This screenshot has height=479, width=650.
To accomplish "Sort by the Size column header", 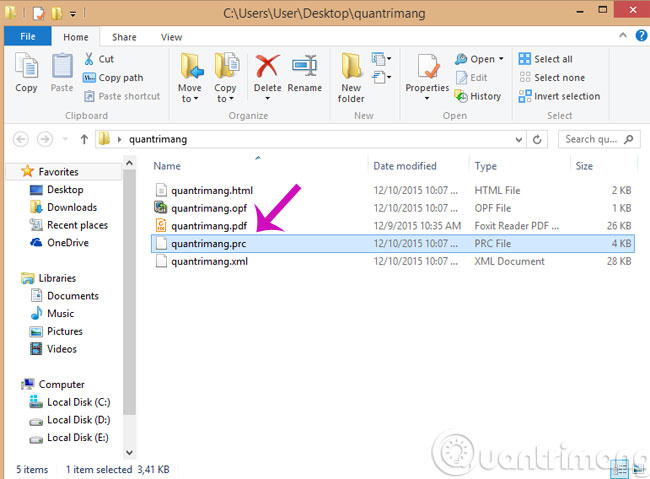I will (584, 166).
